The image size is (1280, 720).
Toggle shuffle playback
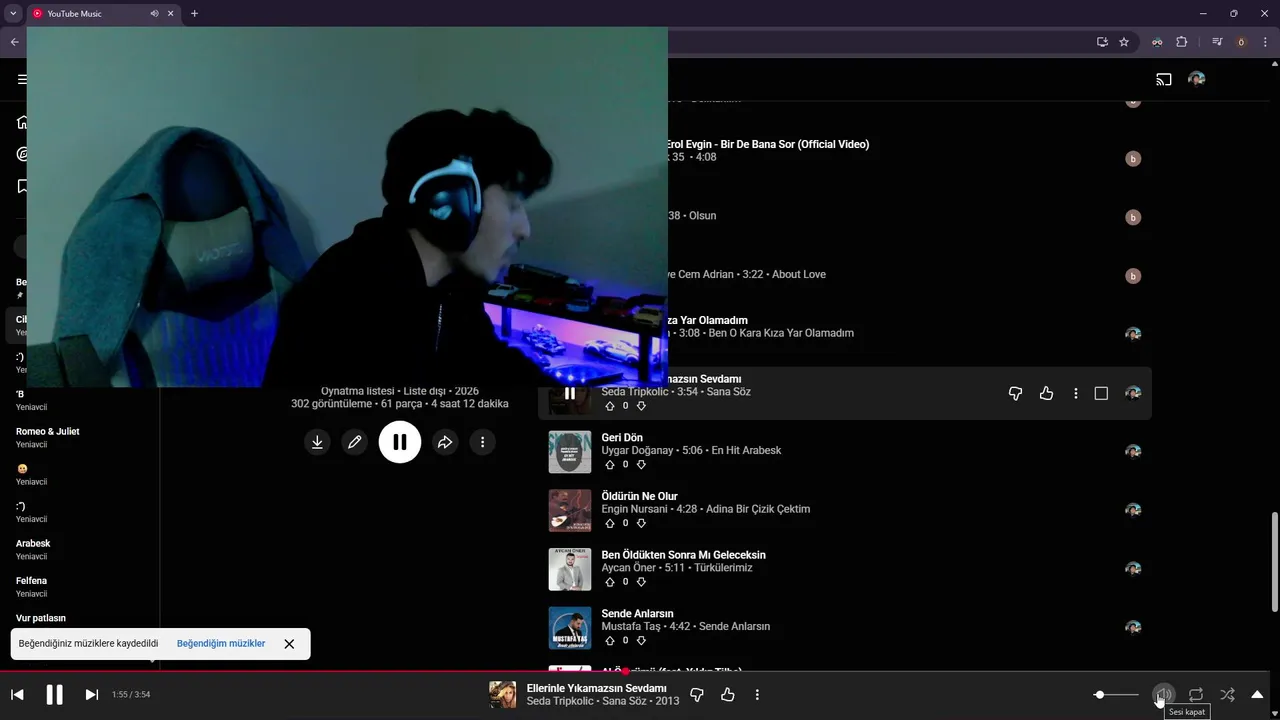point(1227,695)
